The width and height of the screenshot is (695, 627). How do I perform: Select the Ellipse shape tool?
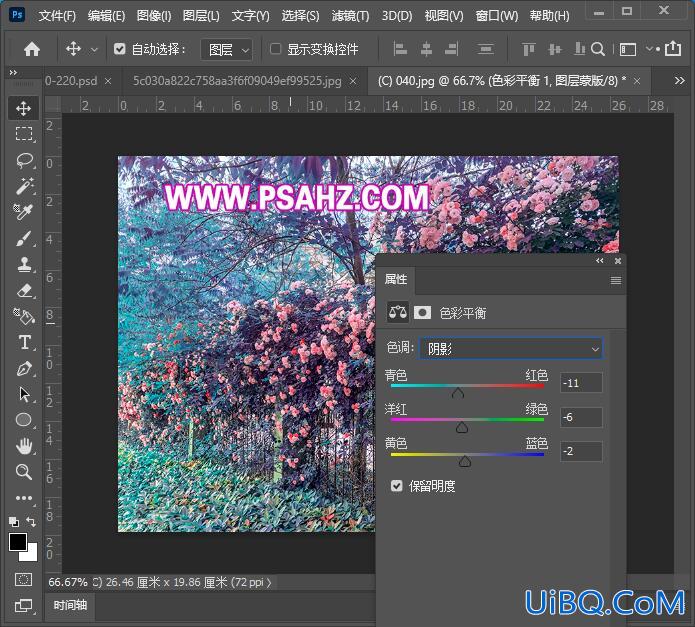click(24, 420)
